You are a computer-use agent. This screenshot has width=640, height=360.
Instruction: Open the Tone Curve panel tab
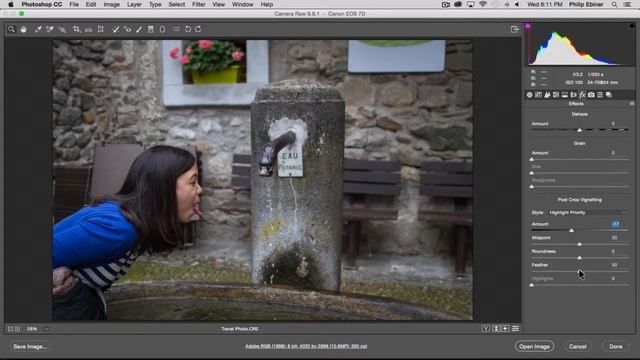click(538, 95)
